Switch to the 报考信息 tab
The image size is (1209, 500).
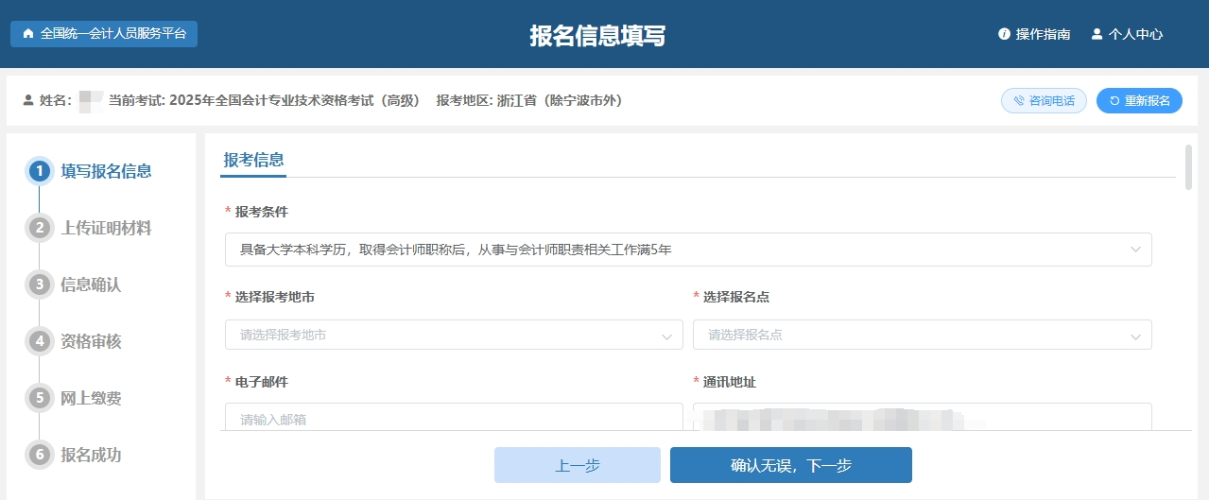coord(253,160)
